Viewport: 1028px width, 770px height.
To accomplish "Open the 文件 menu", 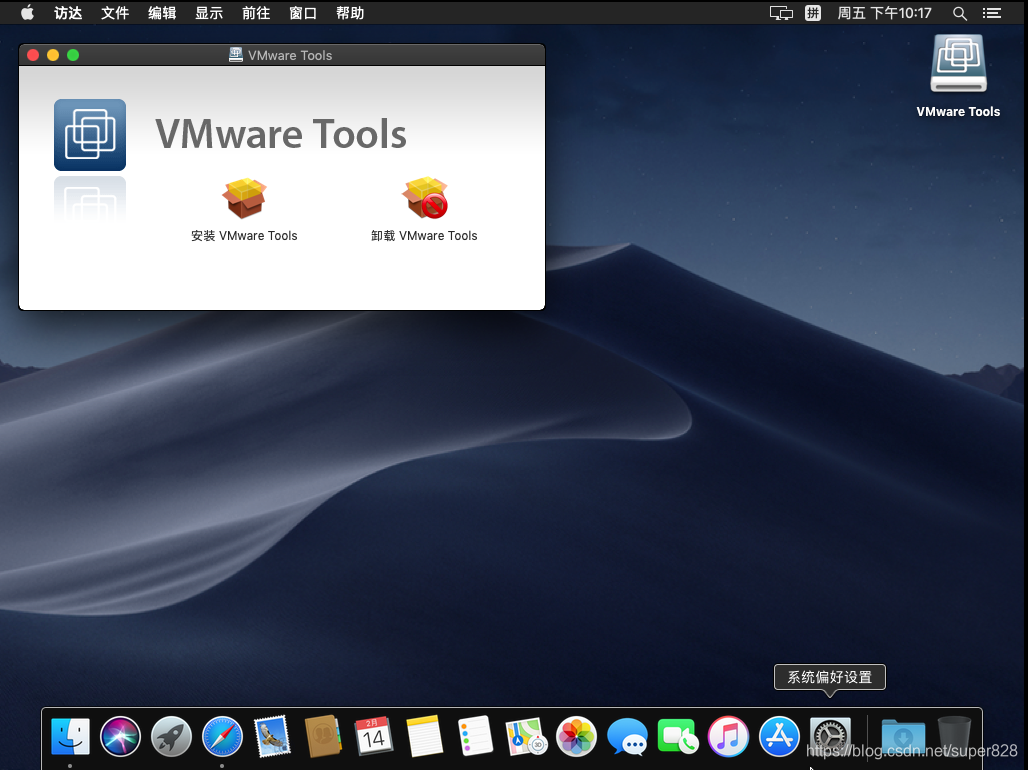I will pos(115,13).
